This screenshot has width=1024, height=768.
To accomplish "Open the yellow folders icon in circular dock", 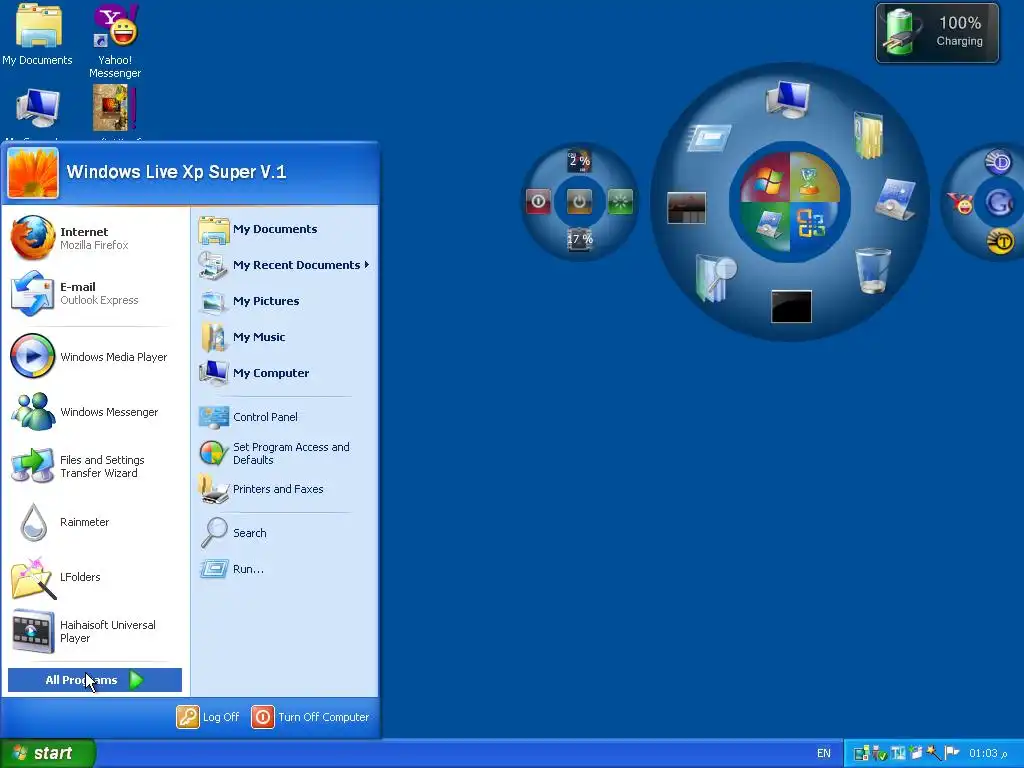I will coord(869,135).
